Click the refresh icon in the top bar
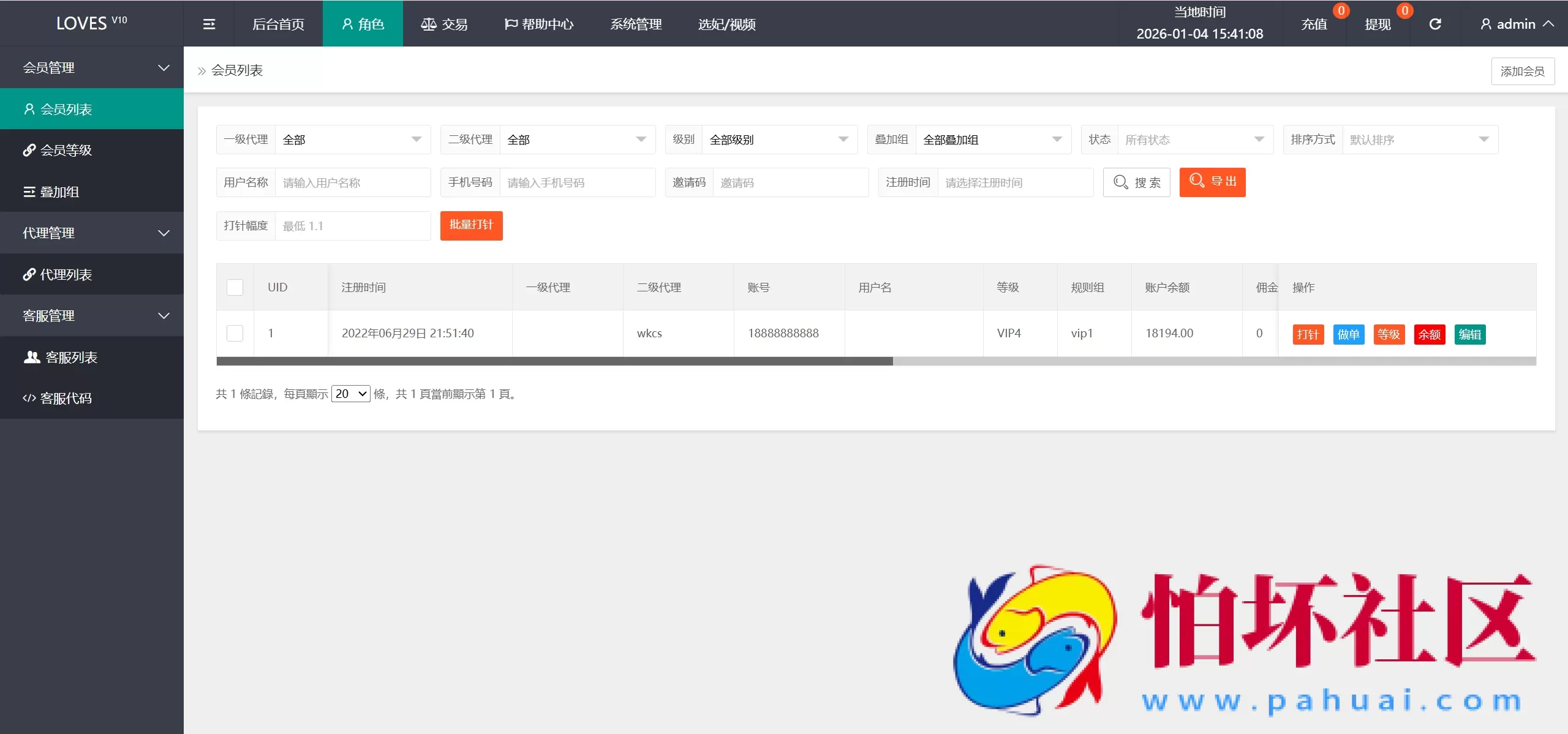This screenshot has height=734, width=1568. click(1436, 23)
